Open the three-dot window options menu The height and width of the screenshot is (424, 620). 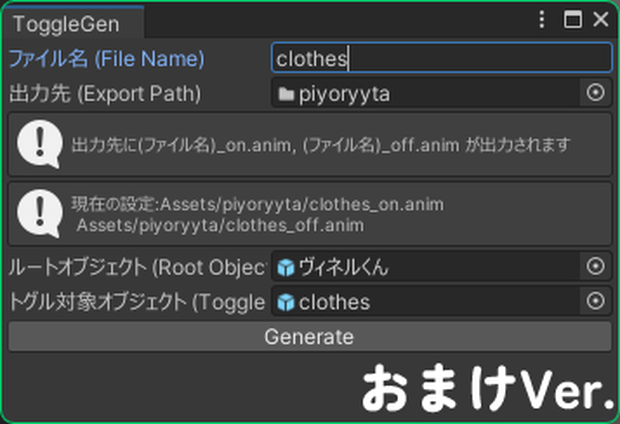542,19
